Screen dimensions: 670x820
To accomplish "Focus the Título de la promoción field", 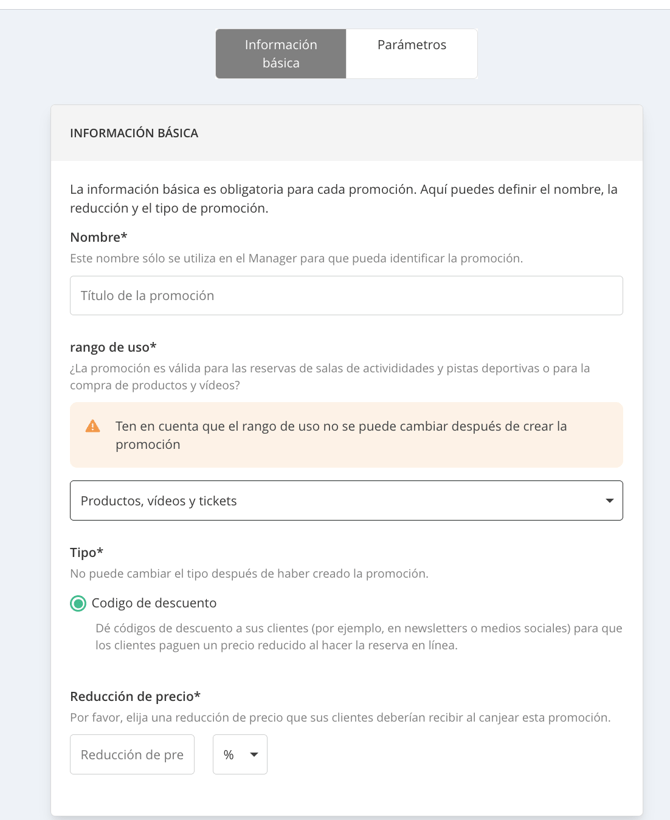I will [x=346, y=295].
